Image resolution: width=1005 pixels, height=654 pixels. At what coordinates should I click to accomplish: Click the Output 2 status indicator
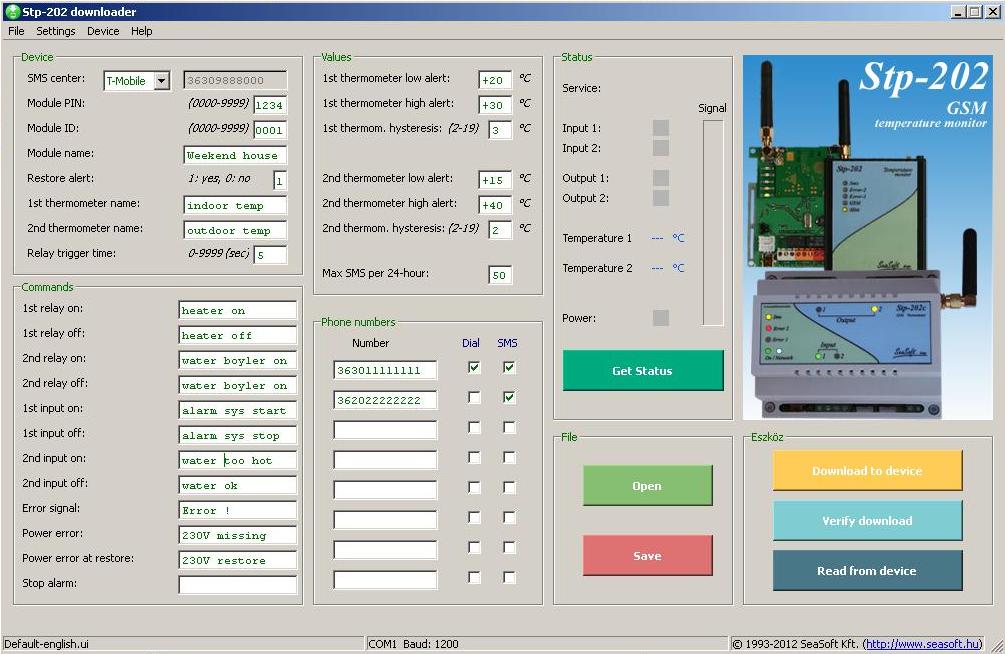point(661,198)
